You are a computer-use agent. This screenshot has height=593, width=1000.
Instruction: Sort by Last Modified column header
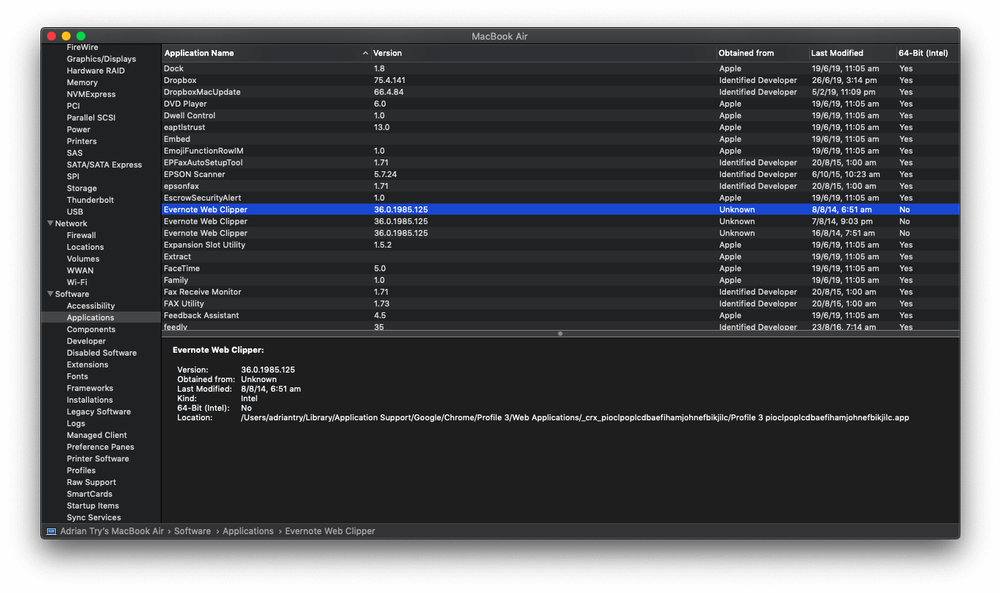837,54
